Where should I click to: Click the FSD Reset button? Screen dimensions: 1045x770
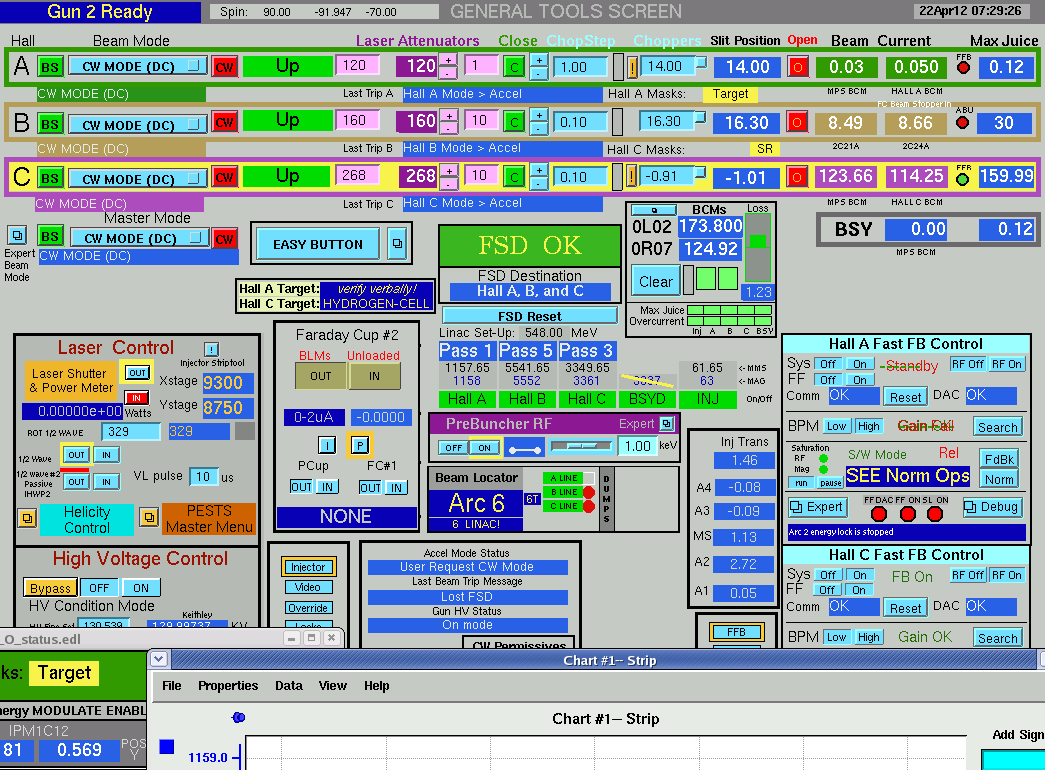pyautogui.click(x=529, y=316)
